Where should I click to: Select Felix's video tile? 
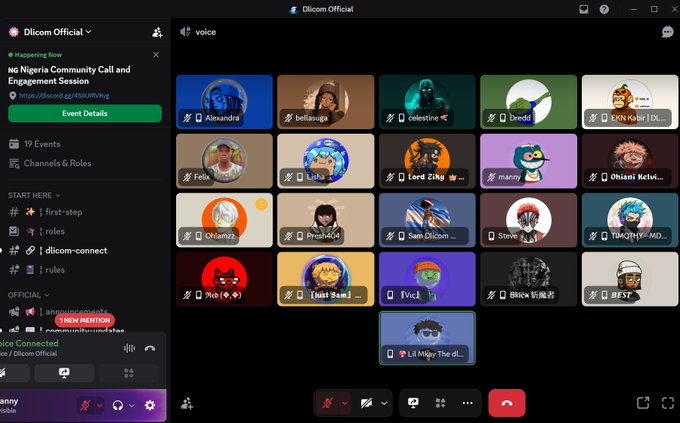[x=224, y=161]
